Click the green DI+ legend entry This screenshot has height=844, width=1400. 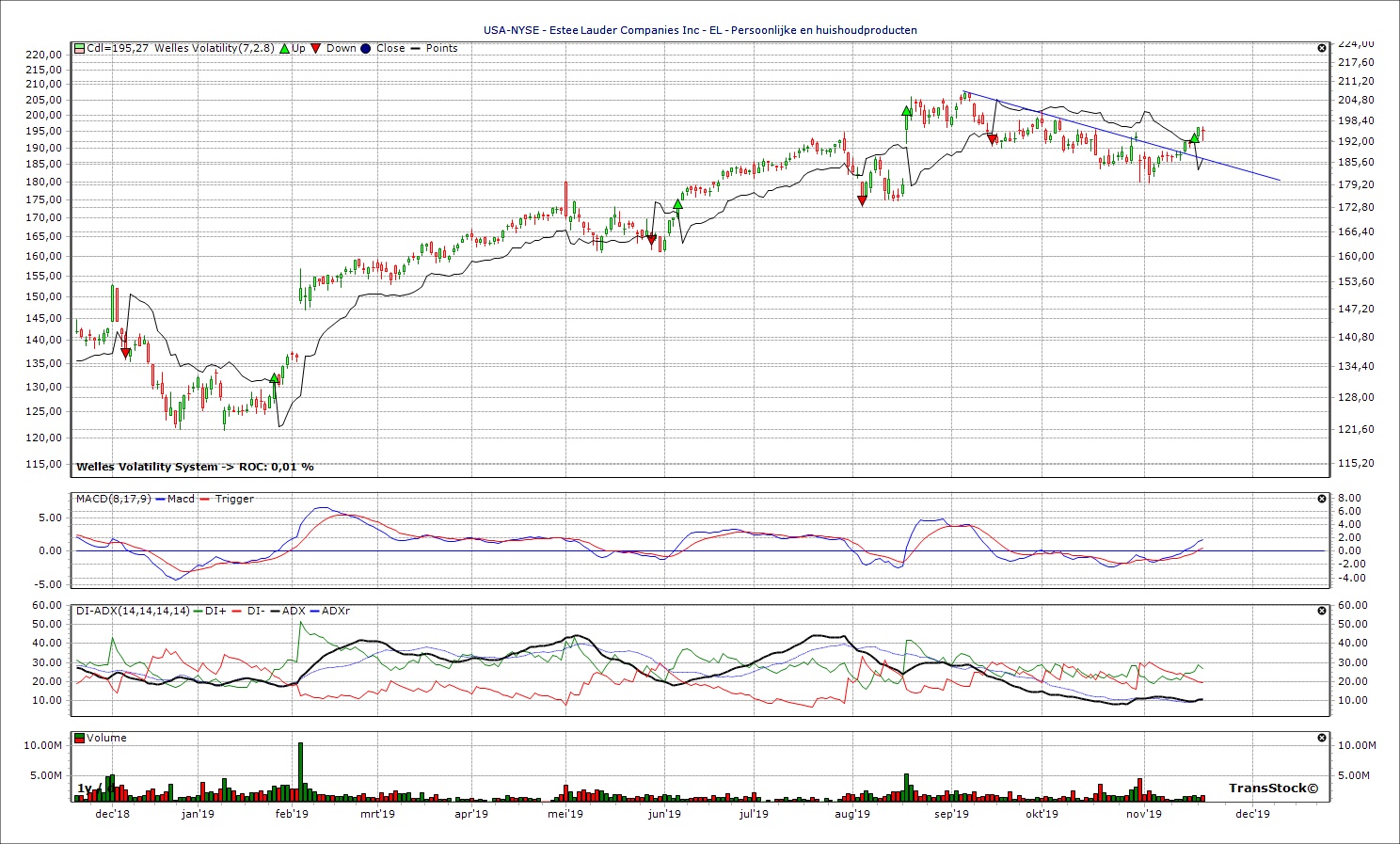(x=209, y=611)
